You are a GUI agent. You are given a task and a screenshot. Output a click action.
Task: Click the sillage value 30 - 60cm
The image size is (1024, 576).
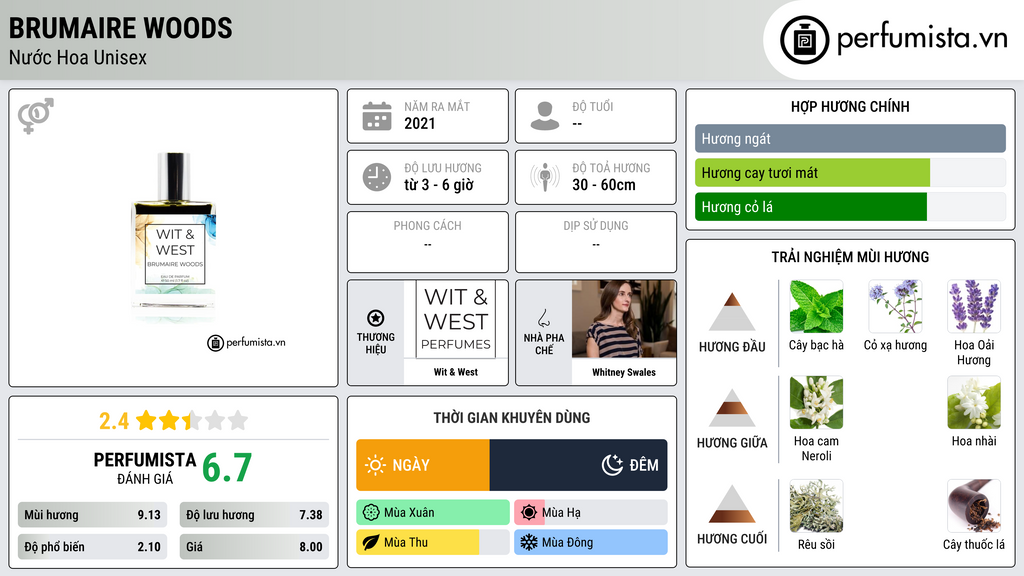(604, 185)
